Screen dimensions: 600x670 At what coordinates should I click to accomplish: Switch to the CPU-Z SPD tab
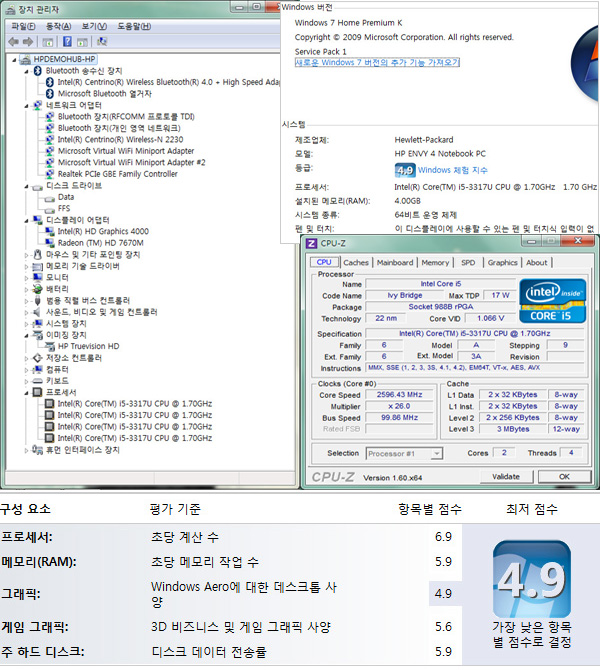click(x=468, y=263)
